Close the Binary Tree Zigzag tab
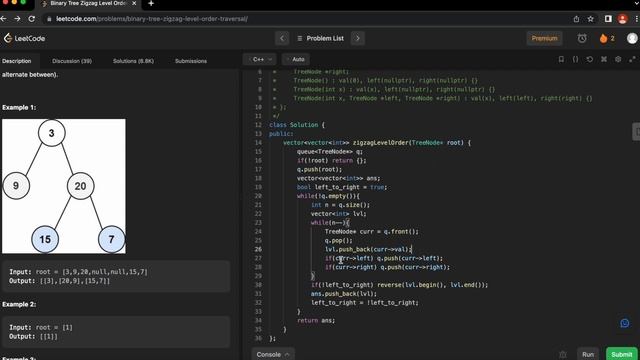This screenshot has height=360, width=640. (x=134, y=3)
